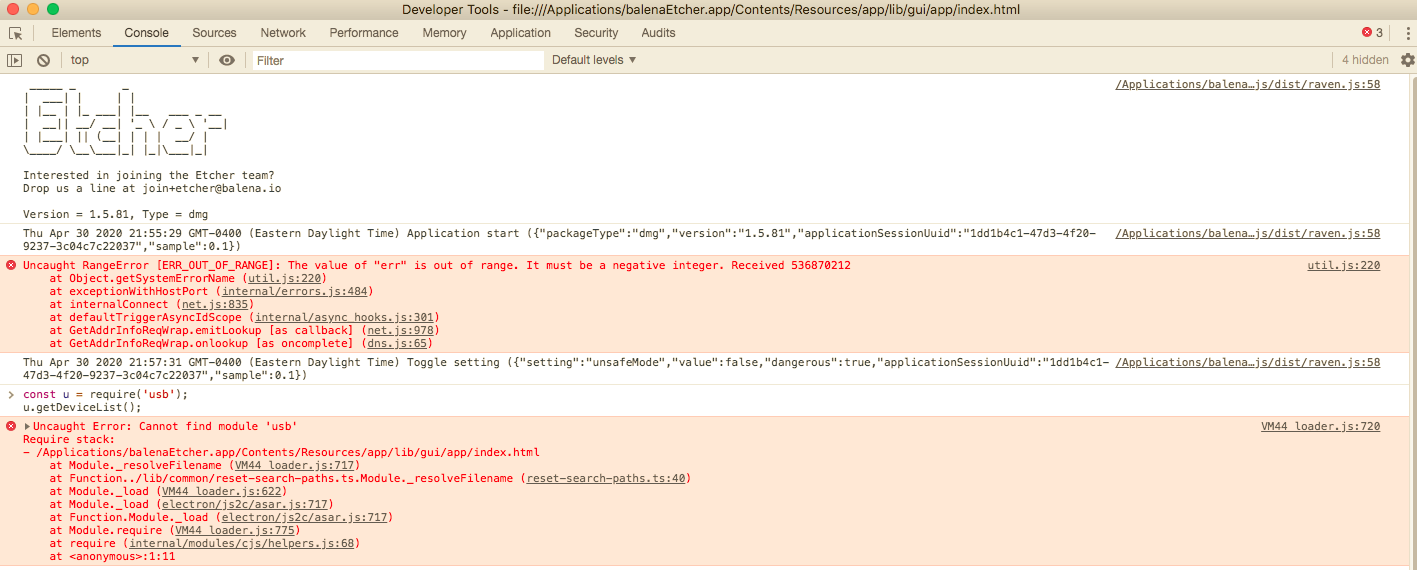This screenshot has height=570, width=1417.
Task: Open the Performance tab
Action: tap(364, 33)
